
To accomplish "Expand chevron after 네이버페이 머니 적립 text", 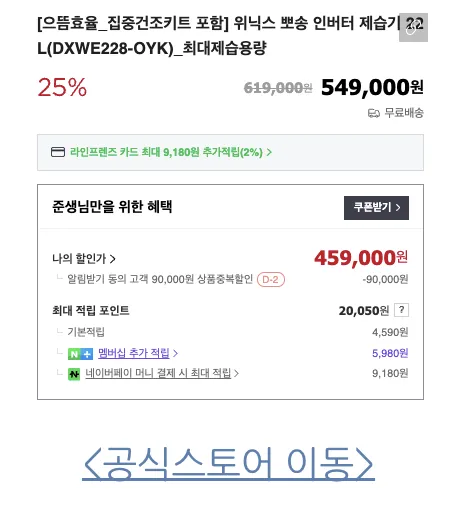I will point(236,373).
